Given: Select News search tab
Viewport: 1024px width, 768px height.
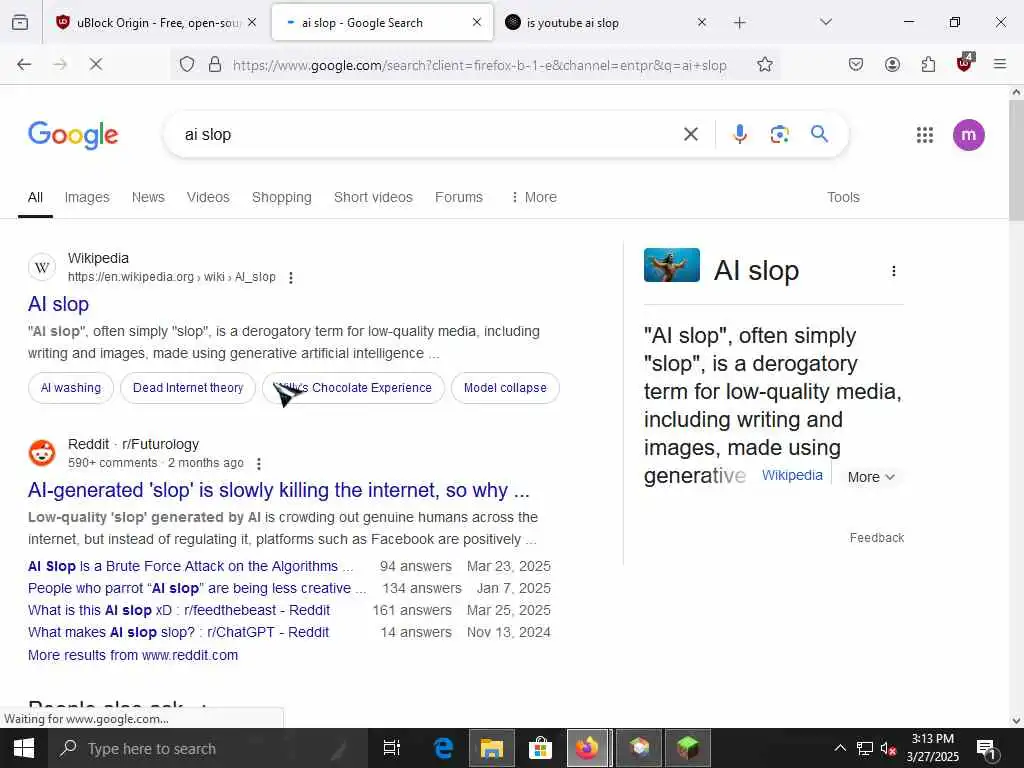Looking at the screenshot, I should tap(148, 197).
